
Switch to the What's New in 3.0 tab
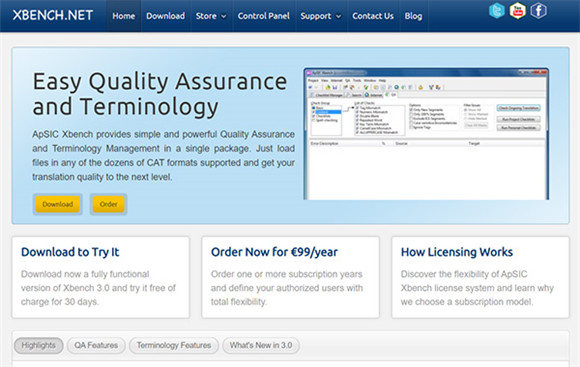pos(261,345)
